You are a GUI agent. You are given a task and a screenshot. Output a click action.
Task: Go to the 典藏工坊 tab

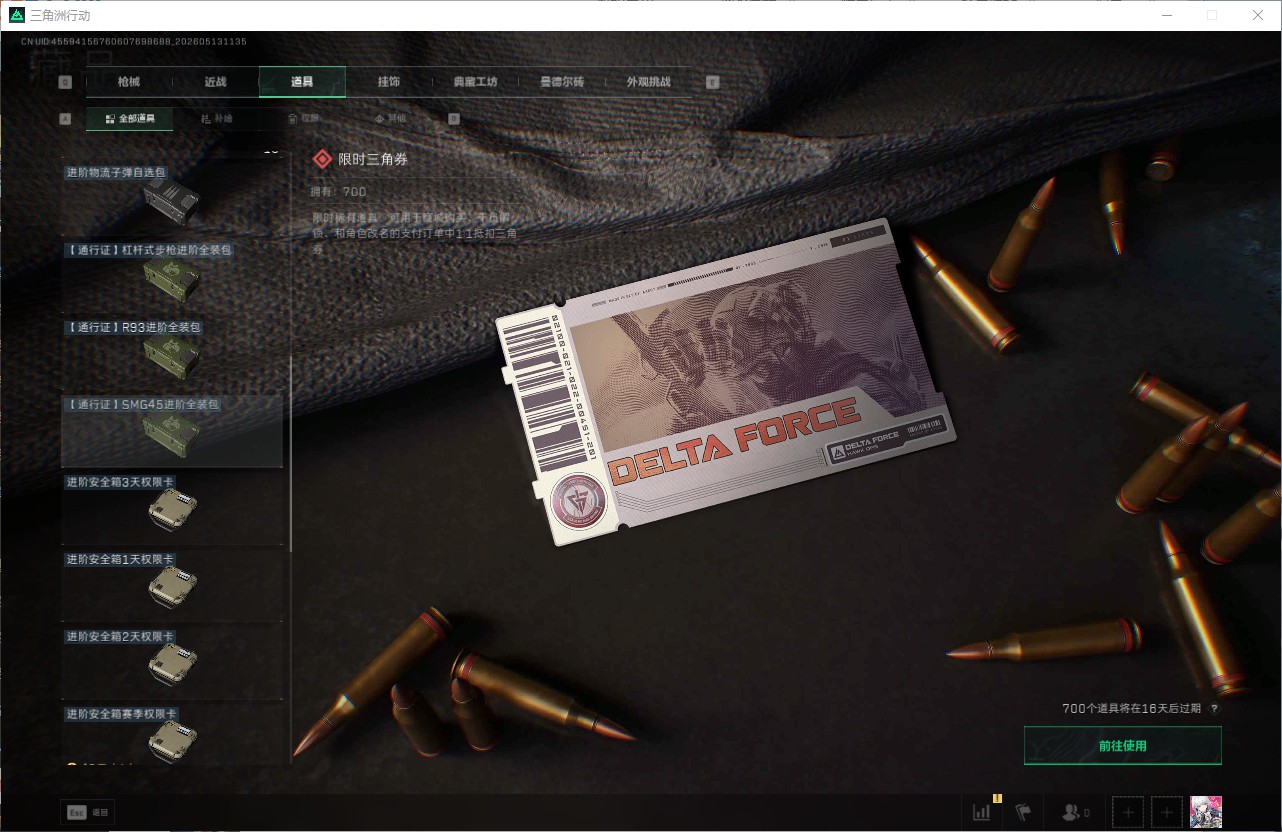pyautogui.click(x=475, y=82)
